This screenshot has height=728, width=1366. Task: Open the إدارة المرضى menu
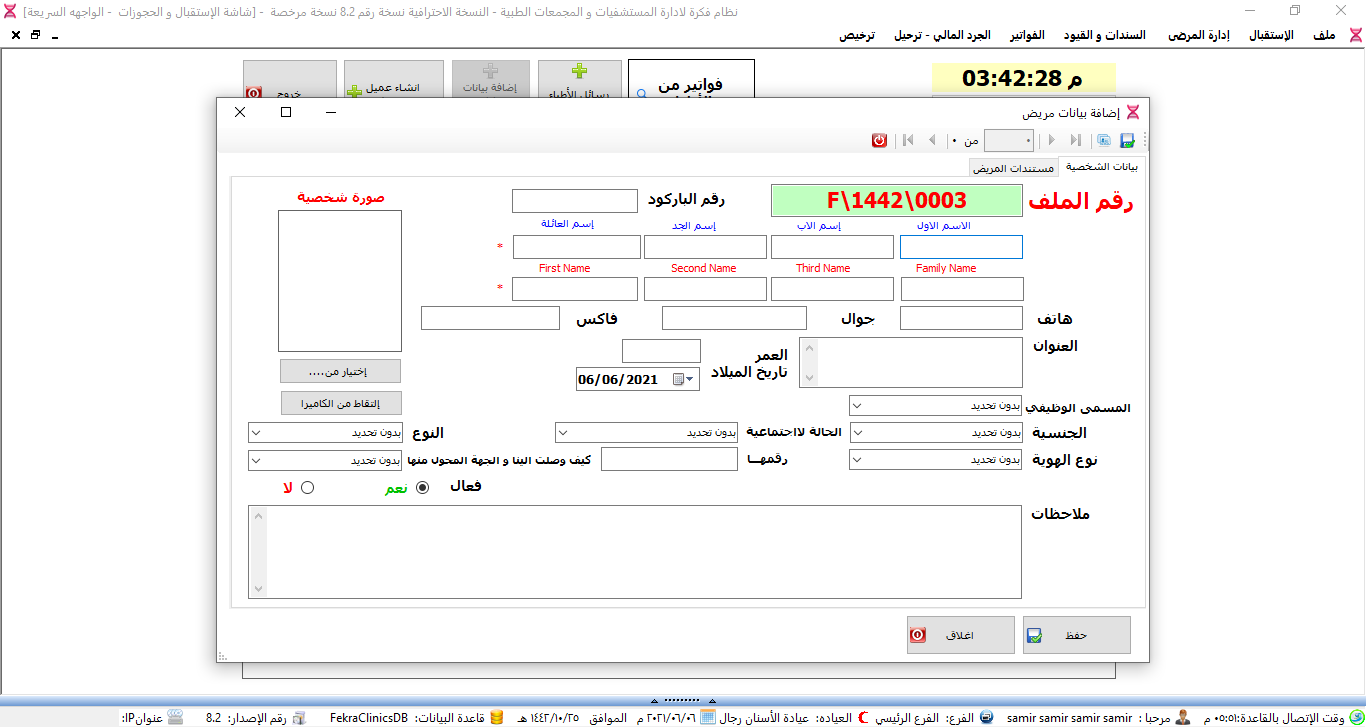click(1199, 35)
